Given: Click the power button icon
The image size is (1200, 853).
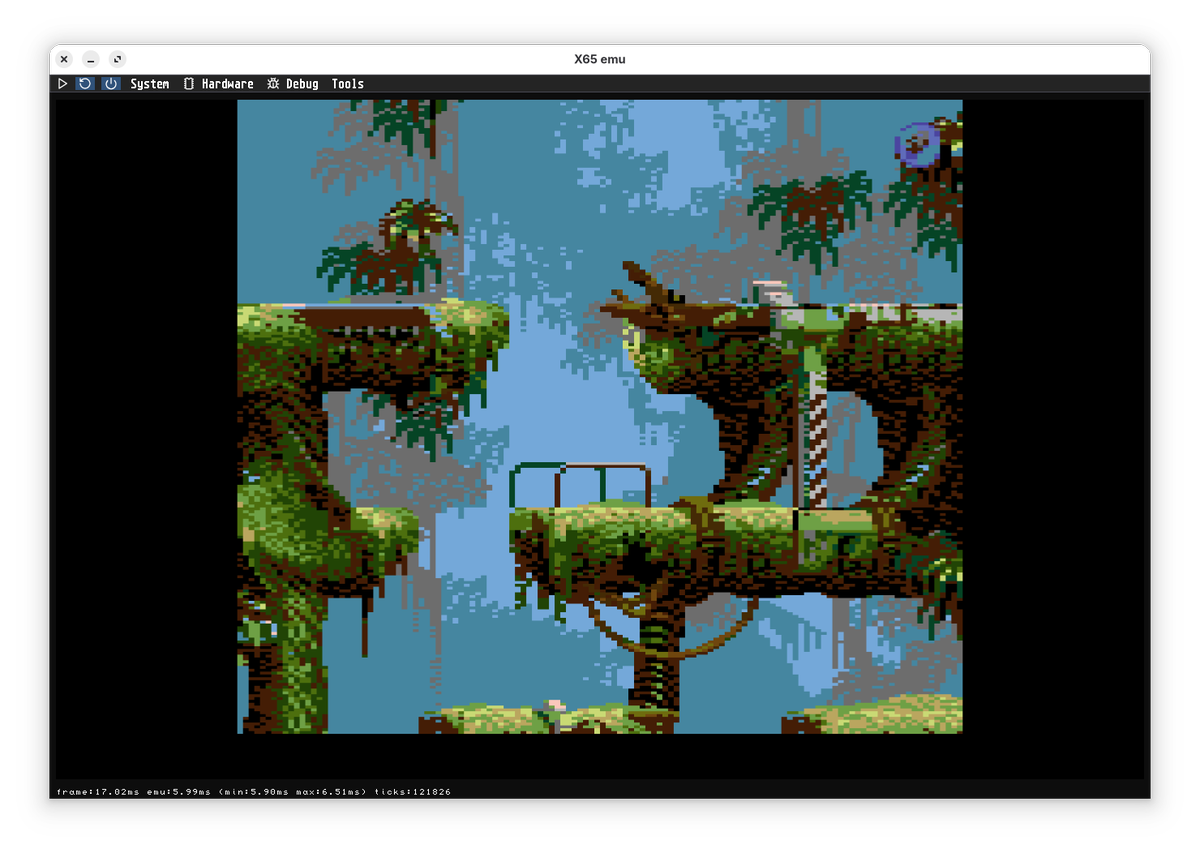Looking at the screenshot, I should tap(111, 84).
